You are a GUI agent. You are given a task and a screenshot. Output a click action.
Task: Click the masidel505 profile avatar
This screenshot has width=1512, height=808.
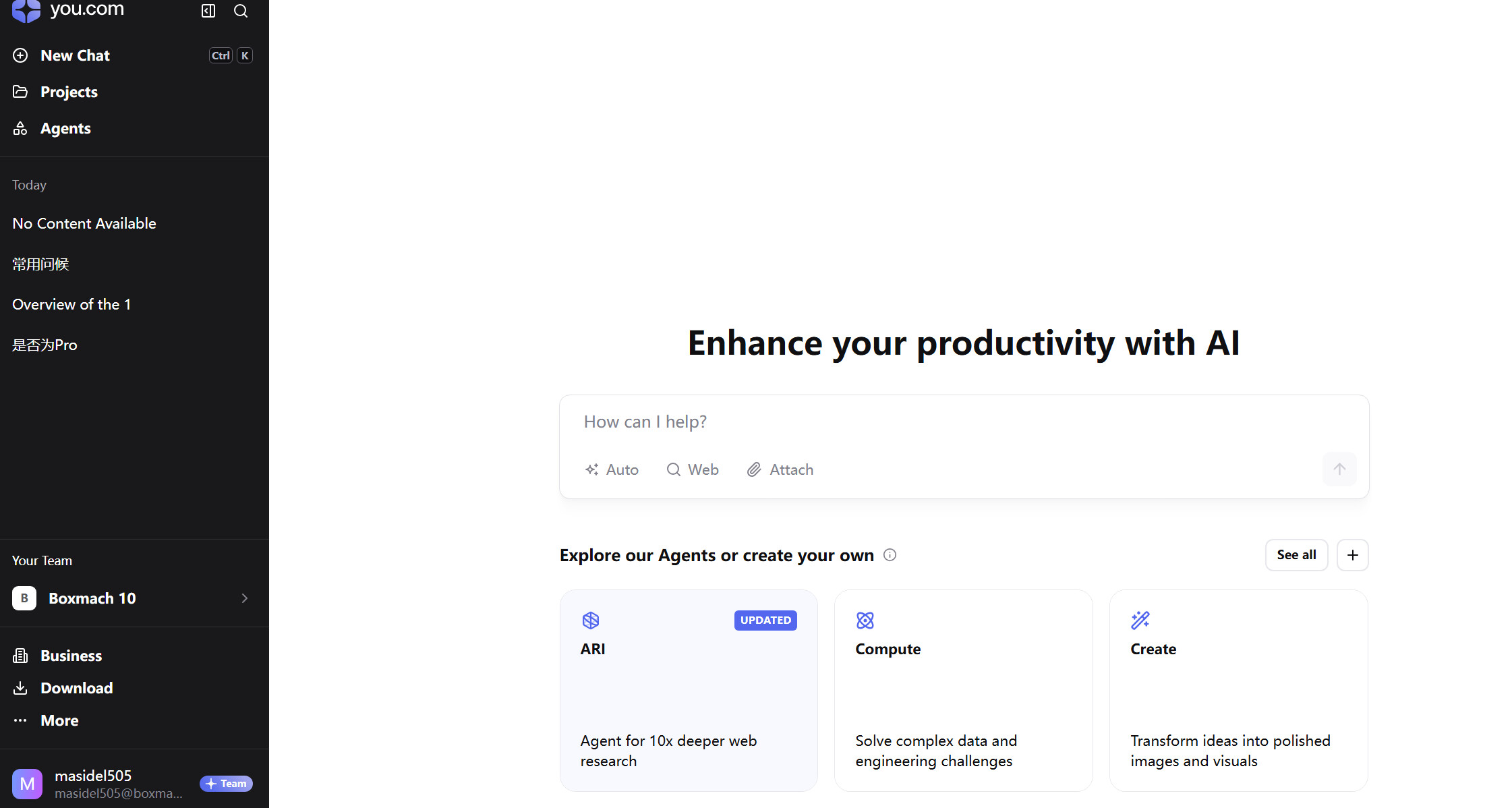(x=27, y=784)
